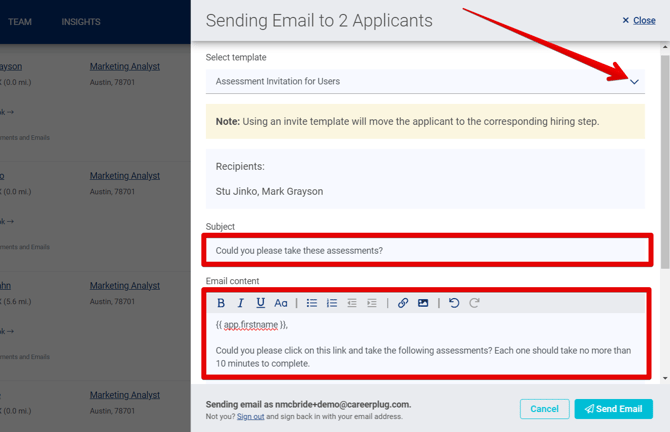Insert a bulleted list
Screen dimensions: 670x432
coord(311,303)
